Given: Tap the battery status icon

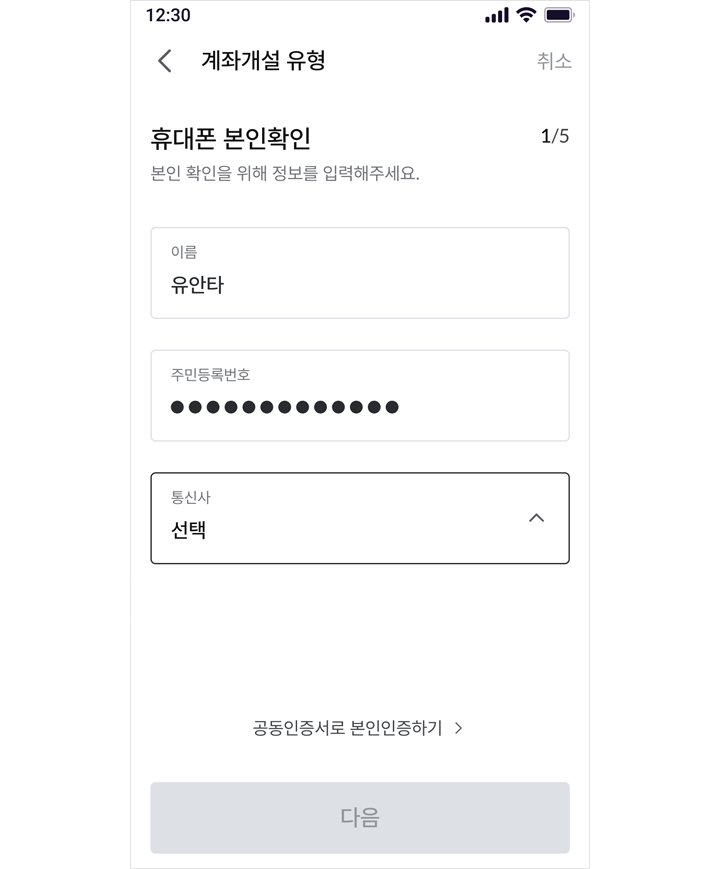Looking at the screenshot, I should coord(559,15).
